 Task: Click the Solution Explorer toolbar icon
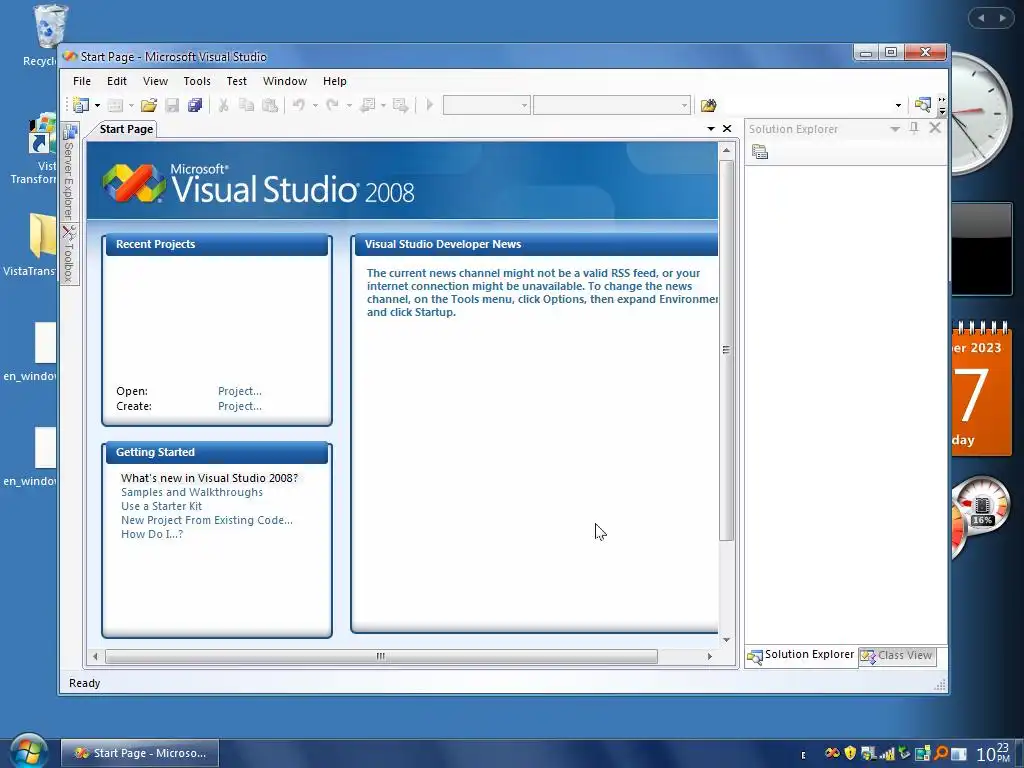[x=923, y=105]
